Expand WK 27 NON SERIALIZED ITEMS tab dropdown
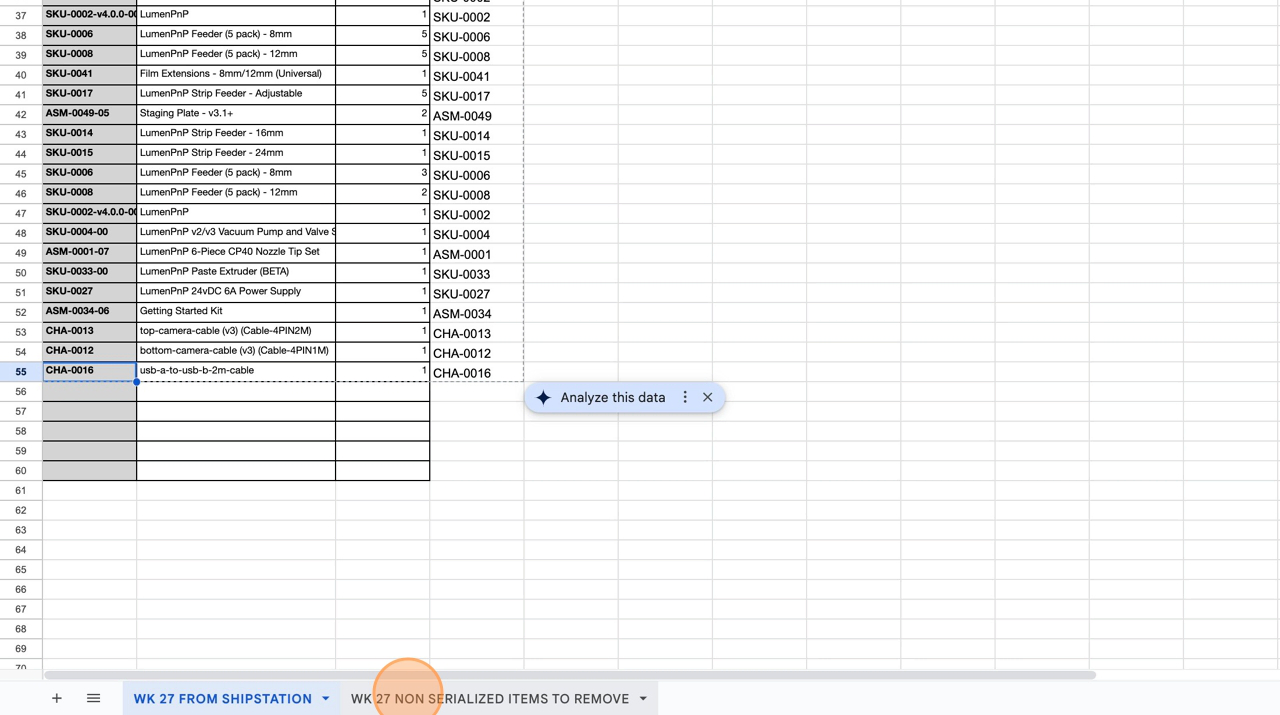This screenshot has width=1280, height=715. pos(643,698)
